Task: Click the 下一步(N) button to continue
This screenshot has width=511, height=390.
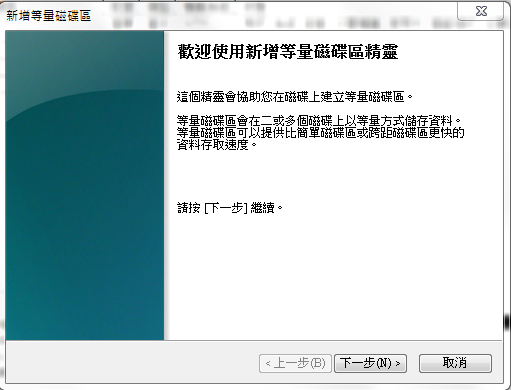Action: 370,363
